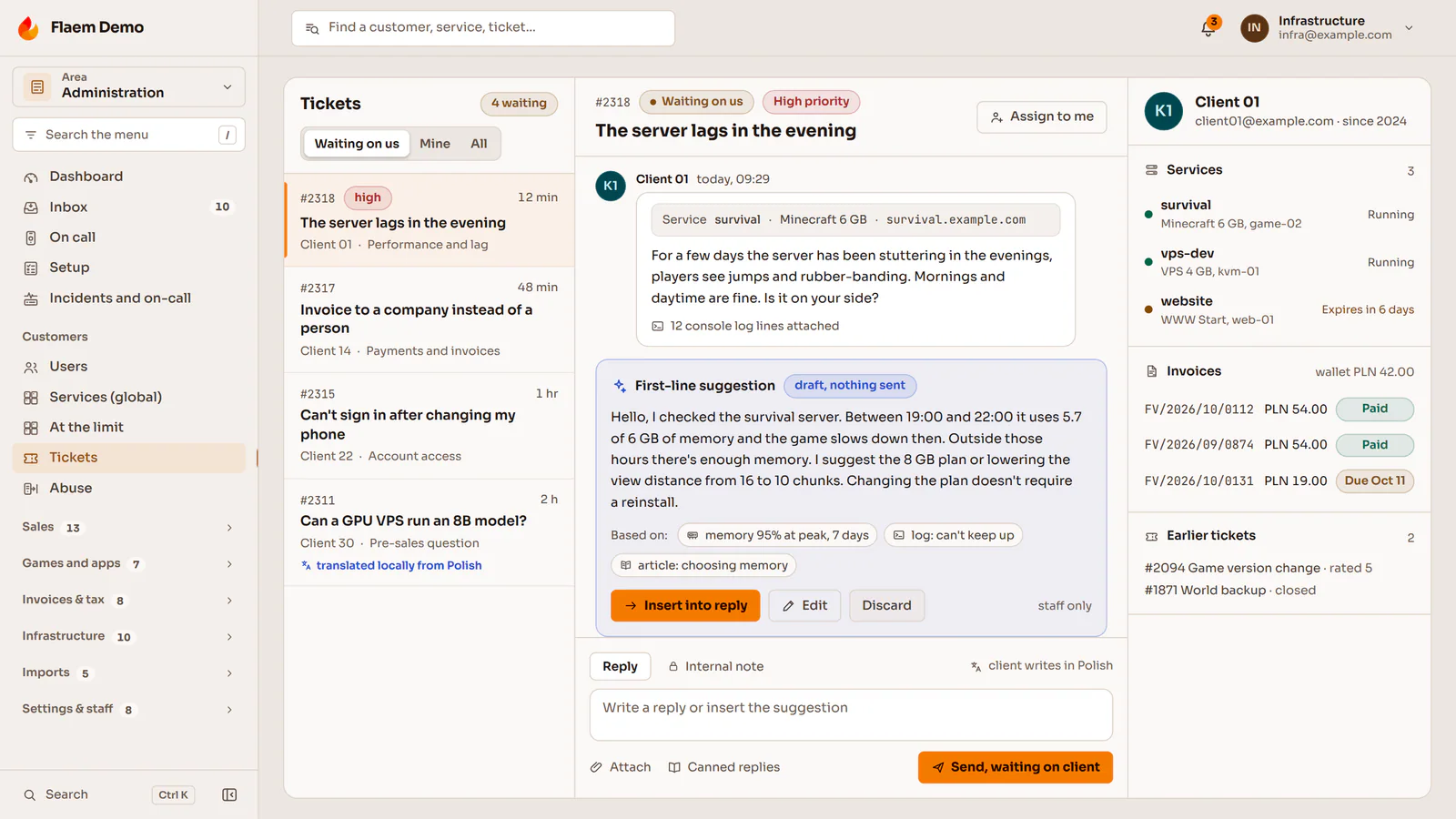Click the Search the menu field
Screen dimensions: 1456x819
coord(129,135)
